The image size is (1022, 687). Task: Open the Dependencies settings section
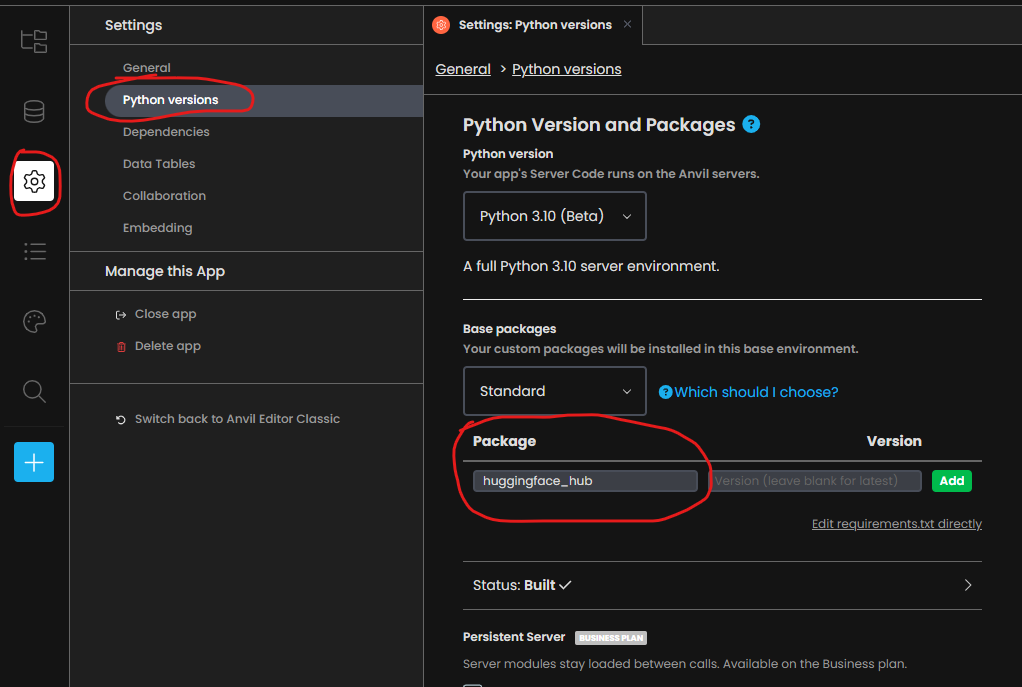pyautogui.click(x=166, y=131)
